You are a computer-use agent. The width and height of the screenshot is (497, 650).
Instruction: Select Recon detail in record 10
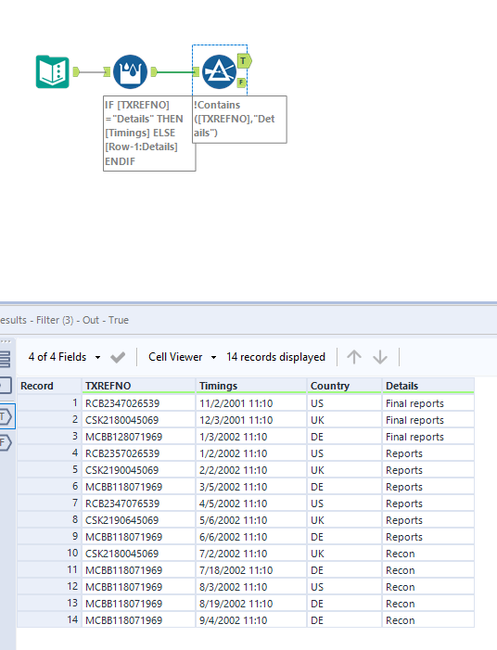428,553
